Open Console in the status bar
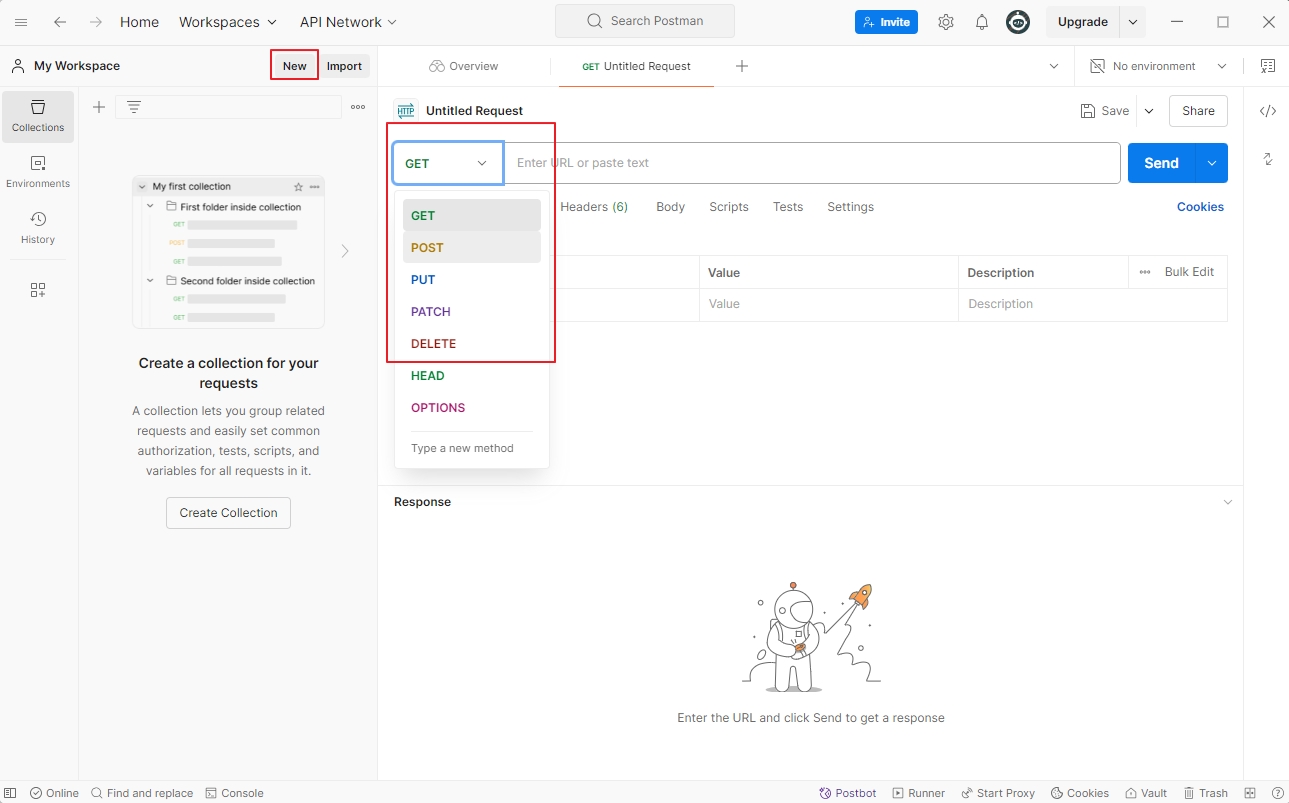The image size is (1289, 803). click(234, 793)
